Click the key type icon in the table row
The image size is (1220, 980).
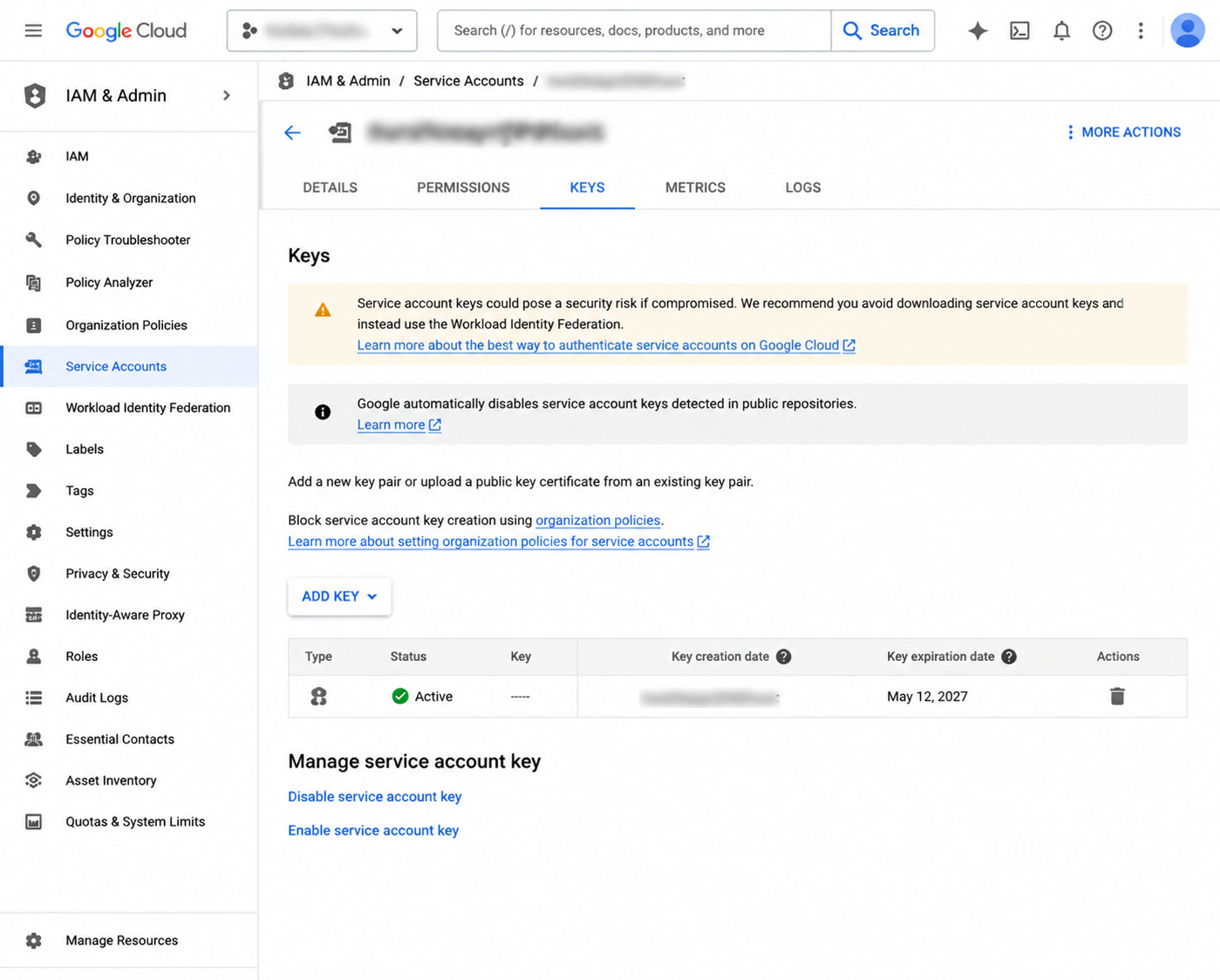coord(318,696)
